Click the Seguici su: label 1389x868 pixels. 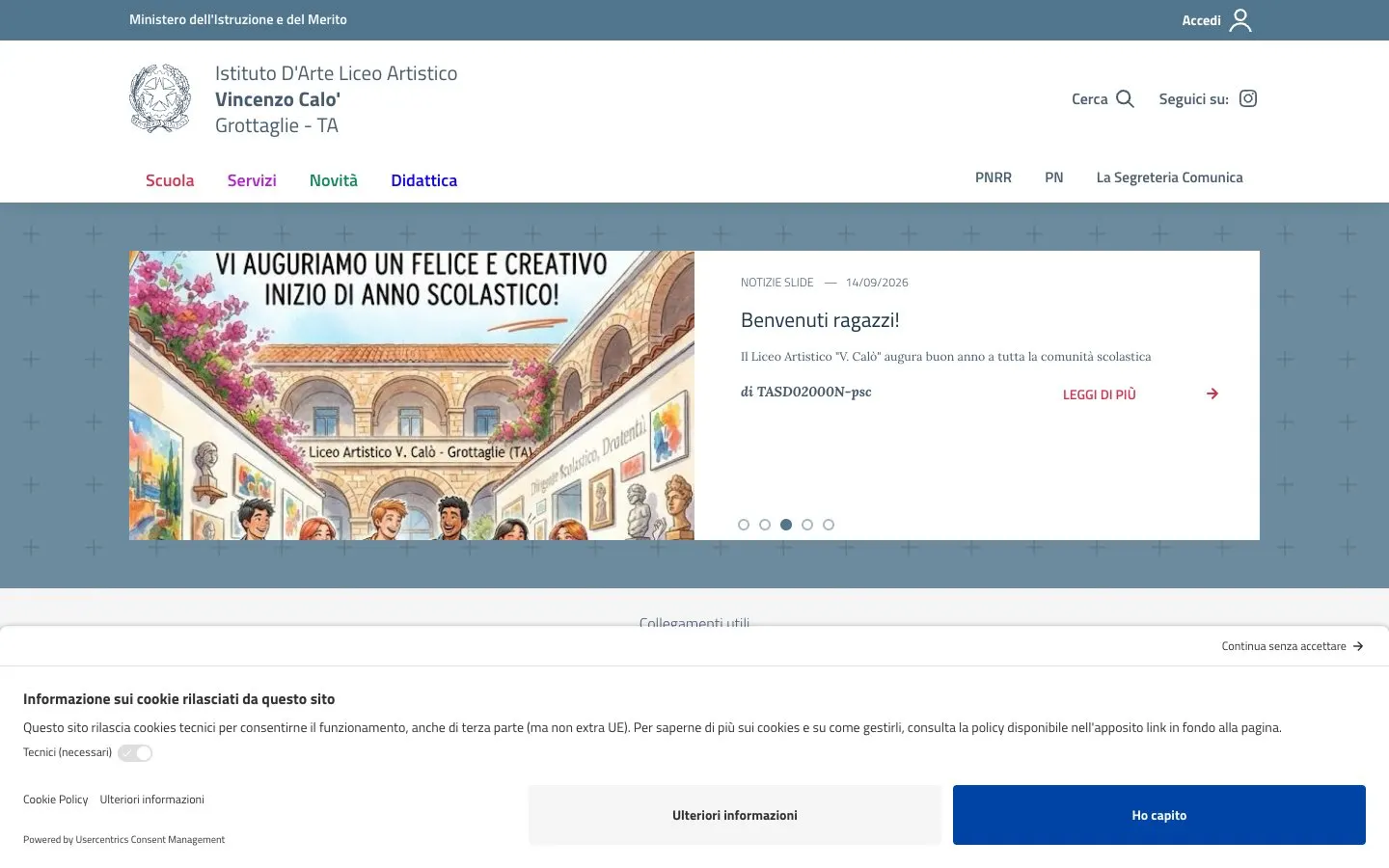tap(1194, 99)
